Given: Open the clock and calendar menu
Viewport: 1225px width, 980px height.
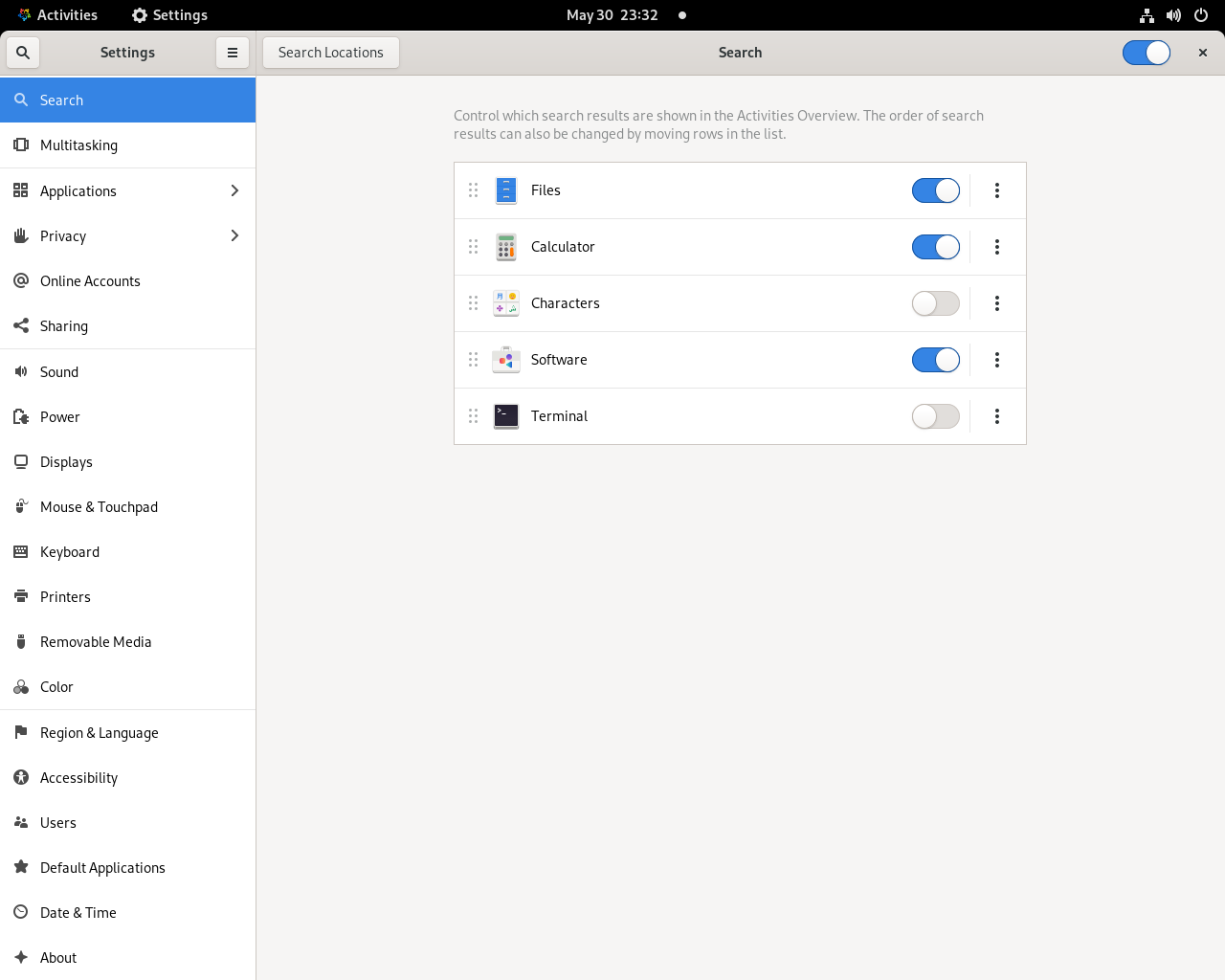Looking at the screenshot, I should click(612, 15).
